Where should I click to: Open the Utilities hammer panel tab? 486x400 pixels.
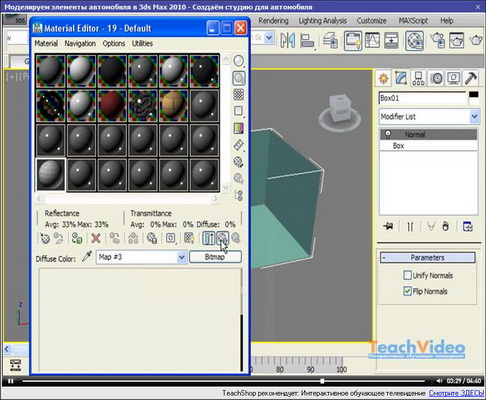click(471, 79)
